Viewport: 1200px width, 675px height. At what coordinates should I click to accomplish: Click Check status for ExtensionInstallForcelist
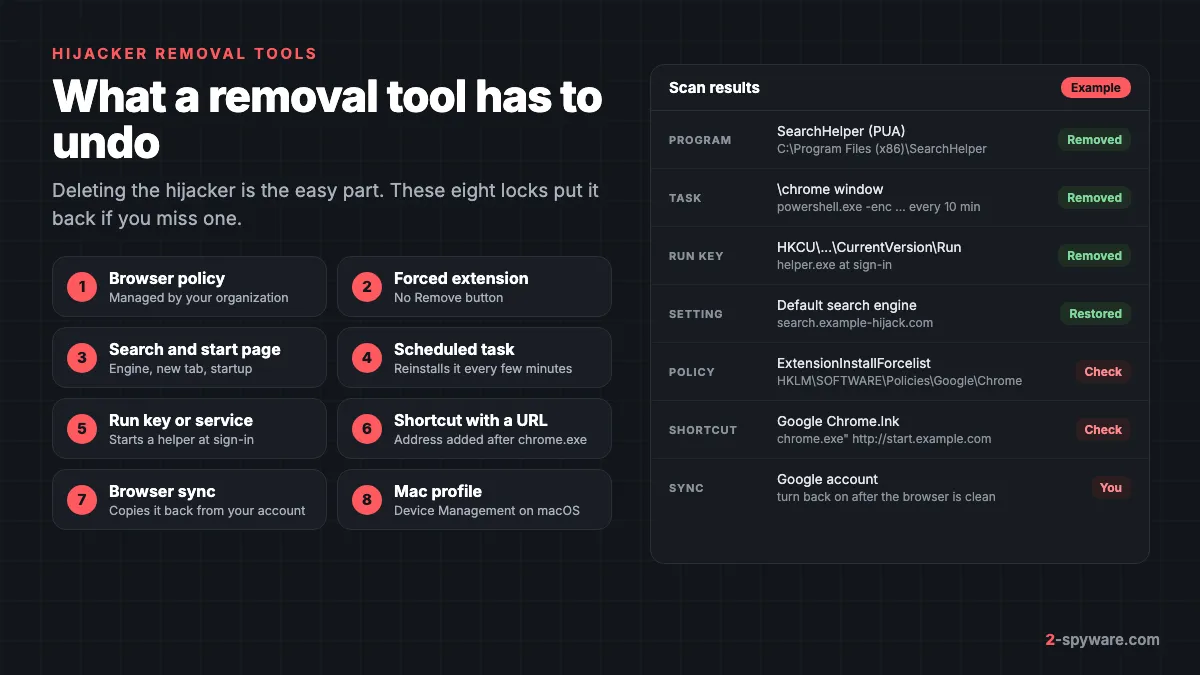tap(1103, 372)
